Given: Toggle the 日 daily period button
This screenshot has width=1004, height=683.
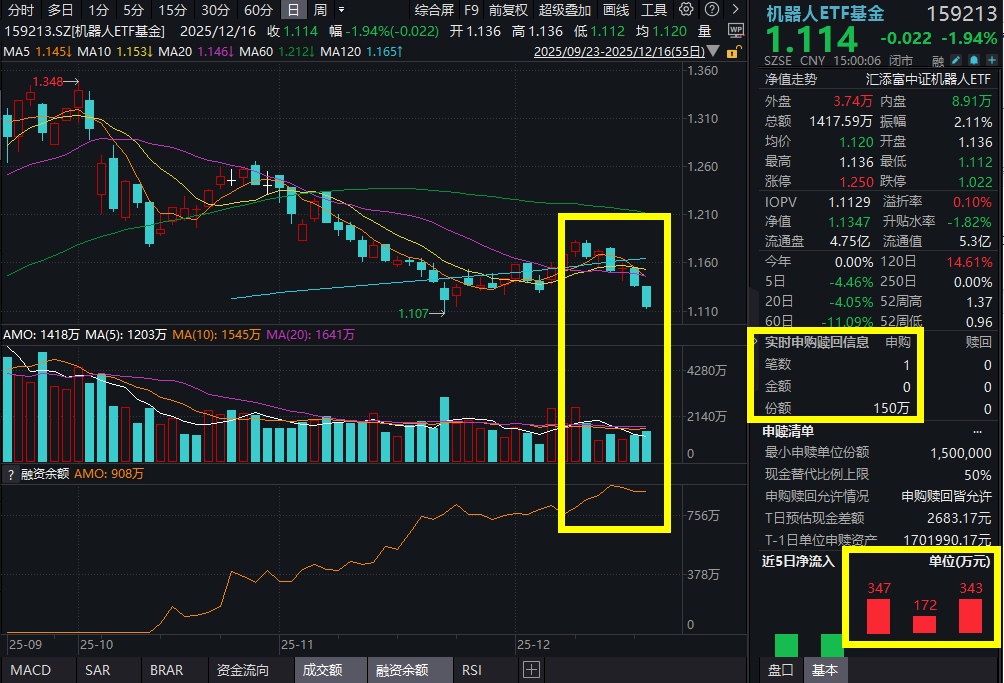Looking at the screenshot, I should click(x=292, y=10).
